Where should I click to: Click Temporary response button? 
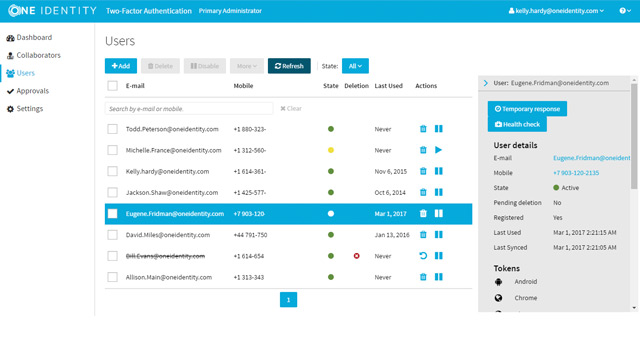click(x=527, y=109)
